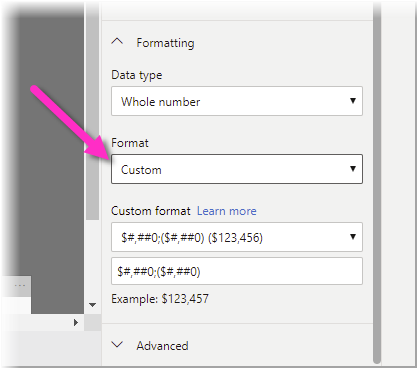The width and height of the screenshot is (417, 368).
Task: Open the Custom format preset dropdown
Action: click(x=237, y=237)
